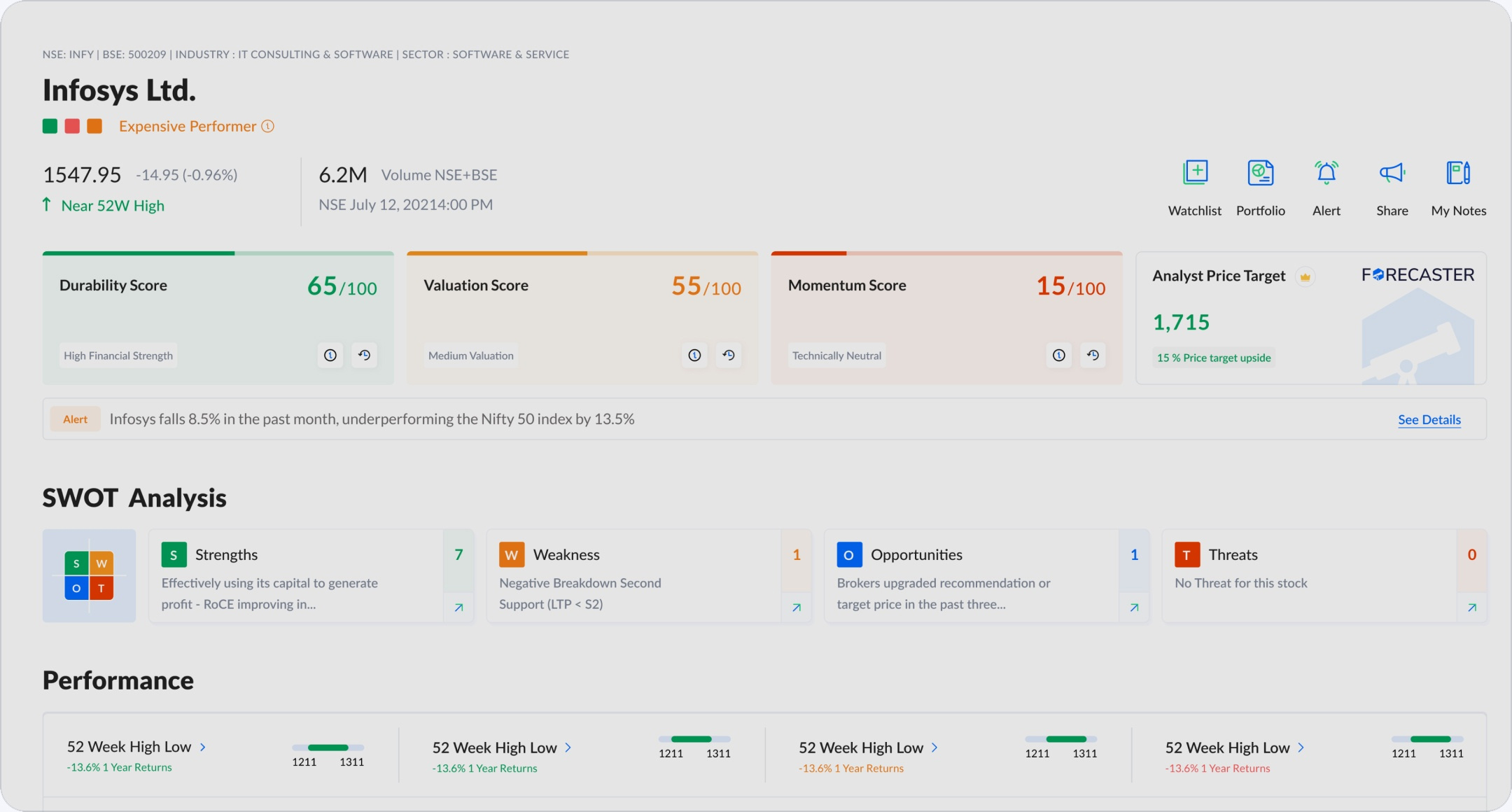The image size is (1512, 812).
Task: Click the green durability color square
Action: 50,126
